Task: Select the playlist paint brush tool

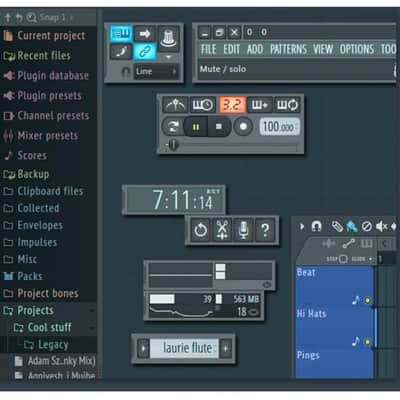Action: [x=352, y=227]
